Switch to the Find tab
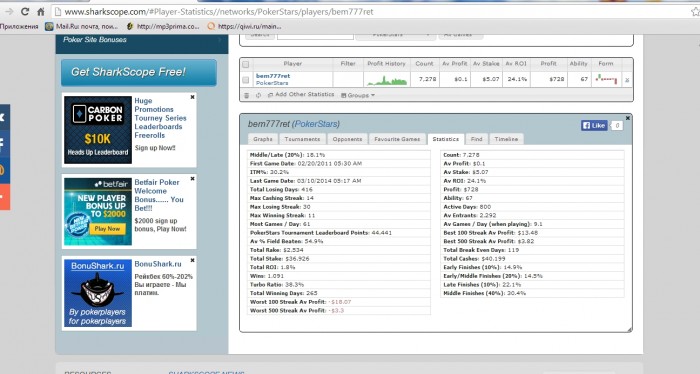The height and width of the screenshot is (374, 700). pyautogui.click(x=476, y=139)
